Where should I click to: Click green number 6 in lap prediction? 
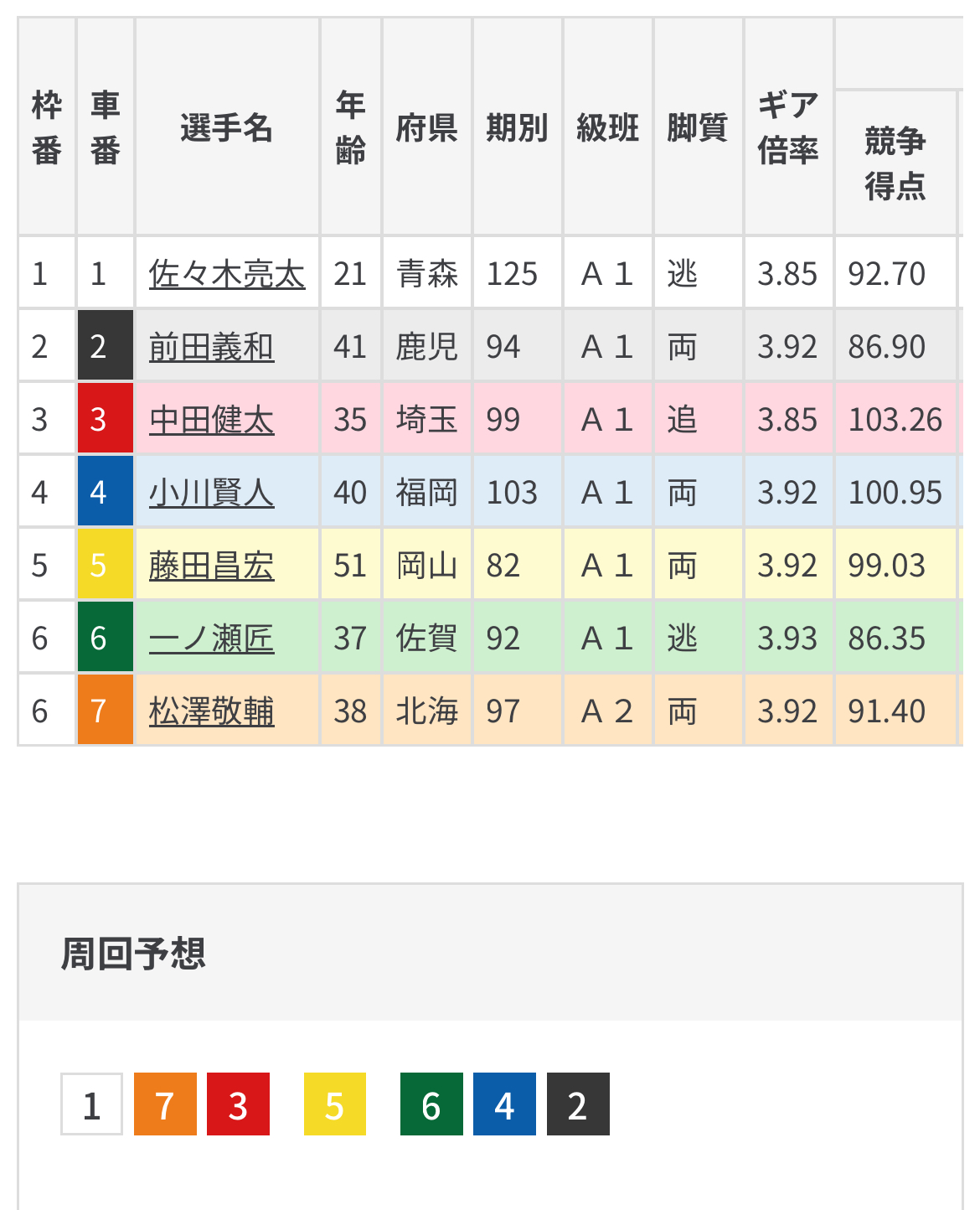pos(431,1104)
